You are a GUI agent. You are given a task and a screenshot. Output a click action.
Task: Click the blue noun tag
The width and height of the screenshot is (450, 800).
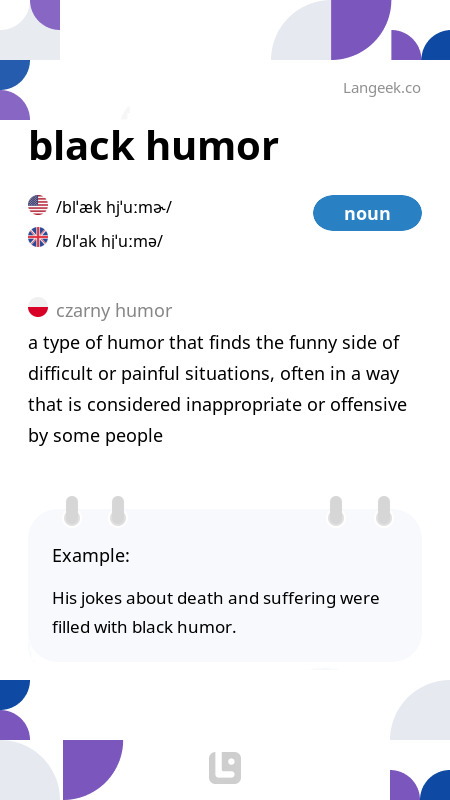point(367,213)
